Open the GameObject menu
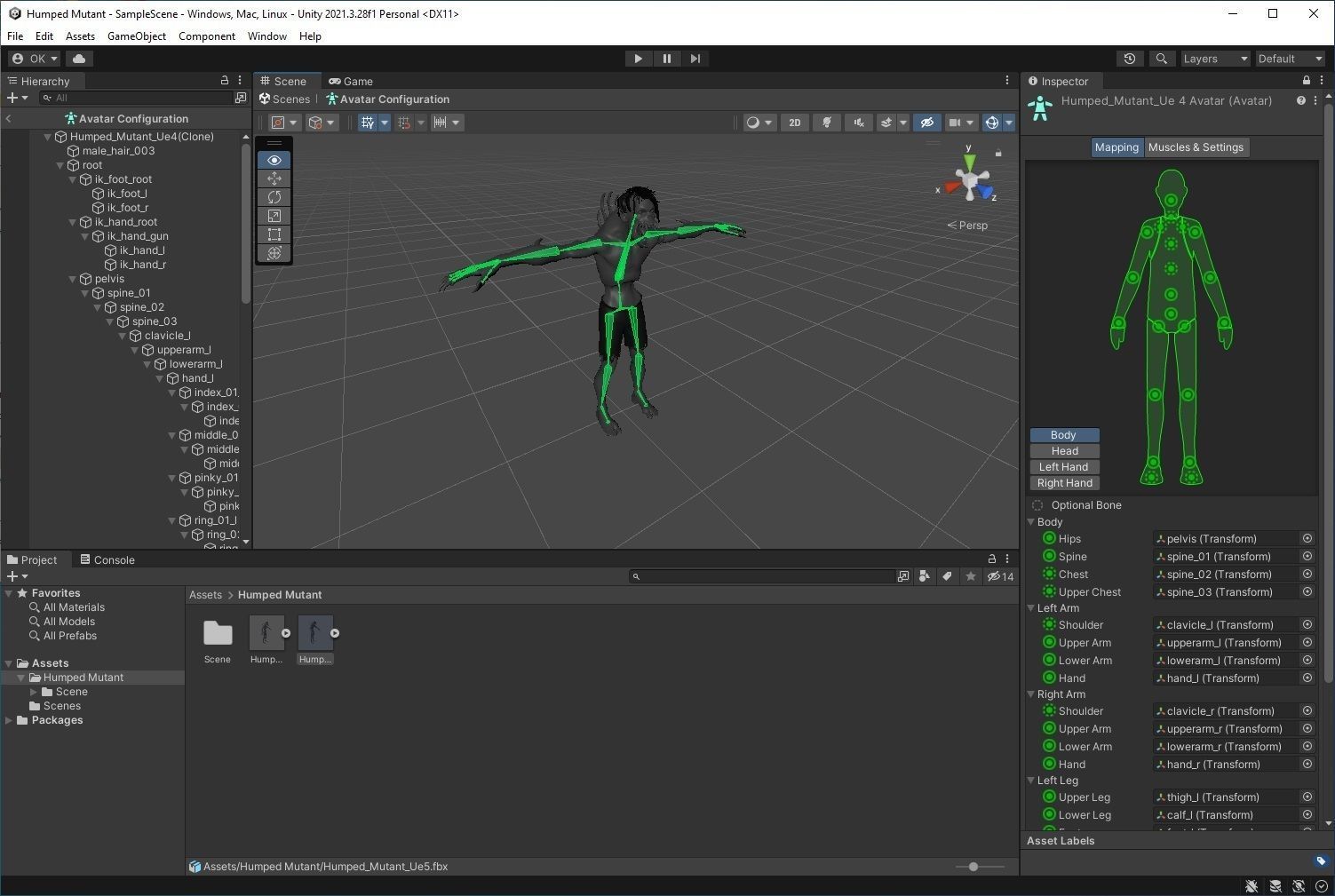The height and width of the screenshot is (896, 1335). coord(137,36)
